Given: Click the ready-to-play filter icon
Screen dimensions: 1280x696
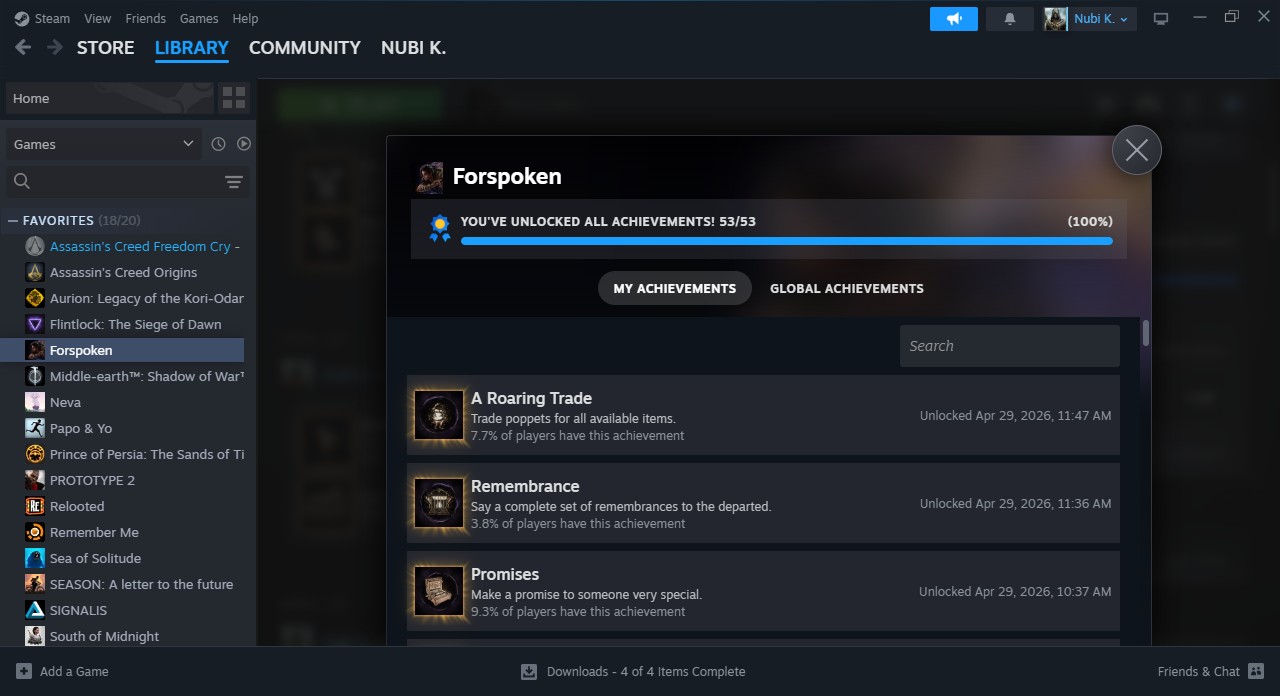Looking at the screenshot, I should (244, 144).
